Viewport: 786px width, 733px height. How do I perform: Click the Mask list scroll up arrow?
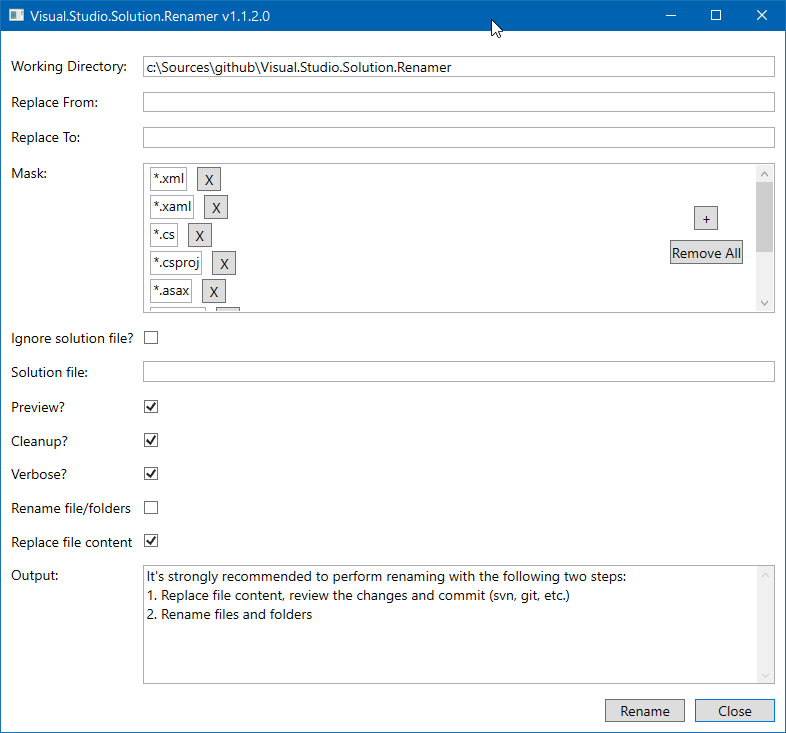pyautogui.click(x=764, y=173)
